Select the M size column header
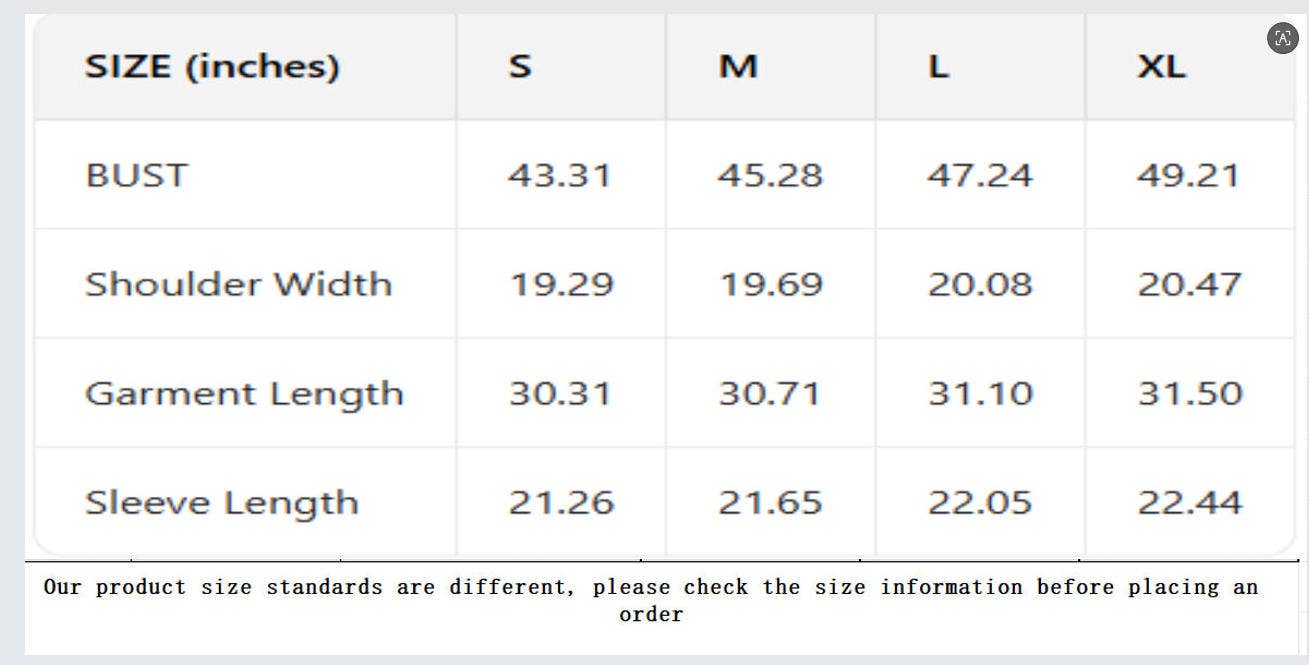1309x665 pixels. coord(738,67)
